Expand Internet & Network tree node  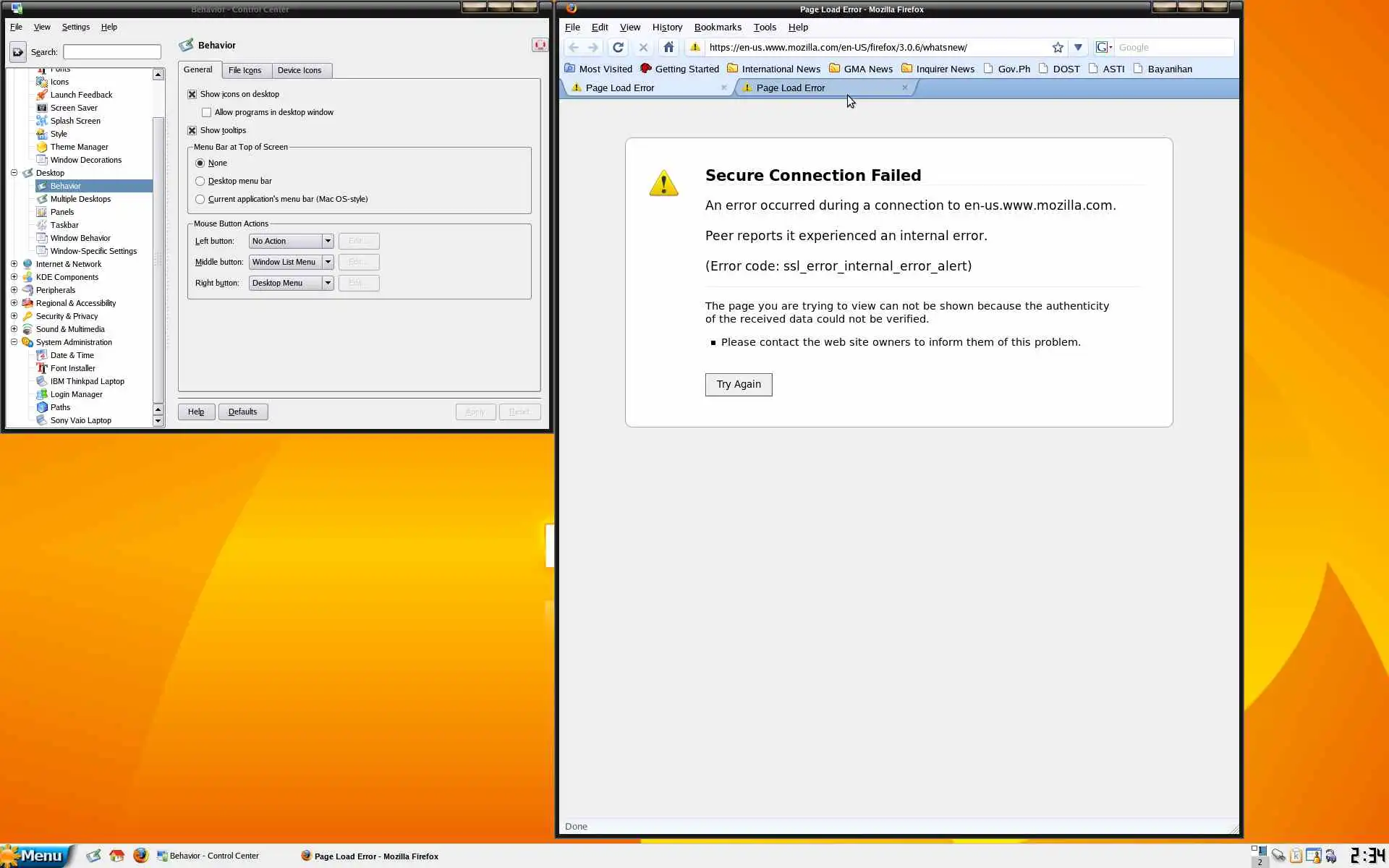pos(14,264)
